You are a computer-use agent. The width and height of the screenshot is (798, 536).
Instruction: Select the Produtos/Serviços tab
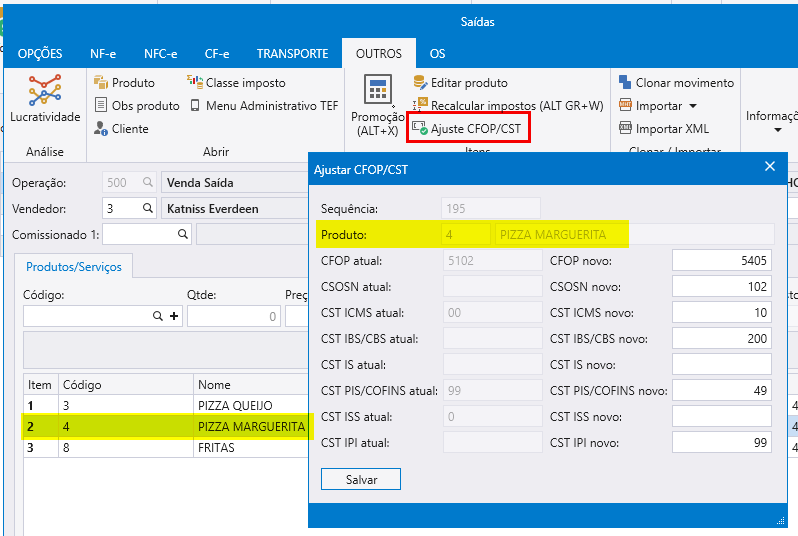(74, 267)
